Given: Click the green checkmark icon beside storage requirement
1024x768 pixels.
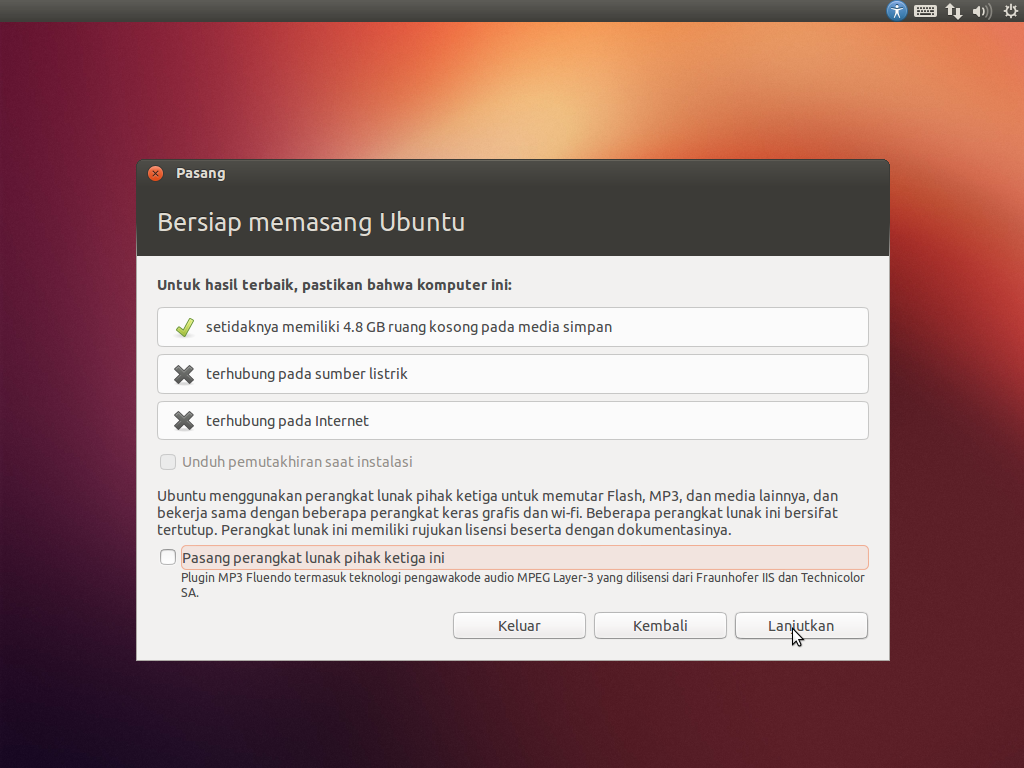Looking at the screenshot, I should click(x=184, y=326).
